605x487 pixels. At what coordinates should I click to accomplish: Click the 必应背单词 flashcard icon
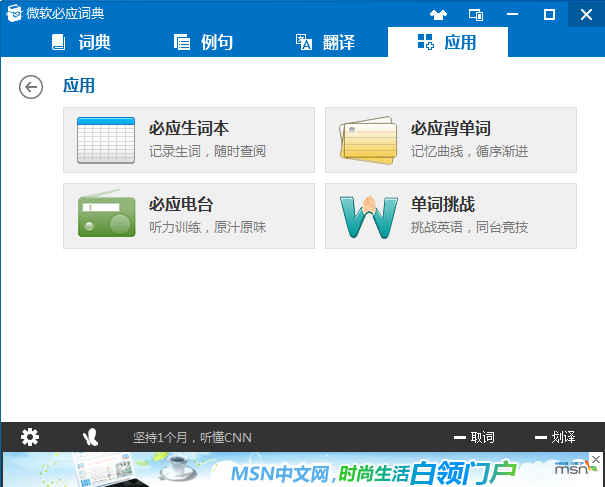[368, 140]
